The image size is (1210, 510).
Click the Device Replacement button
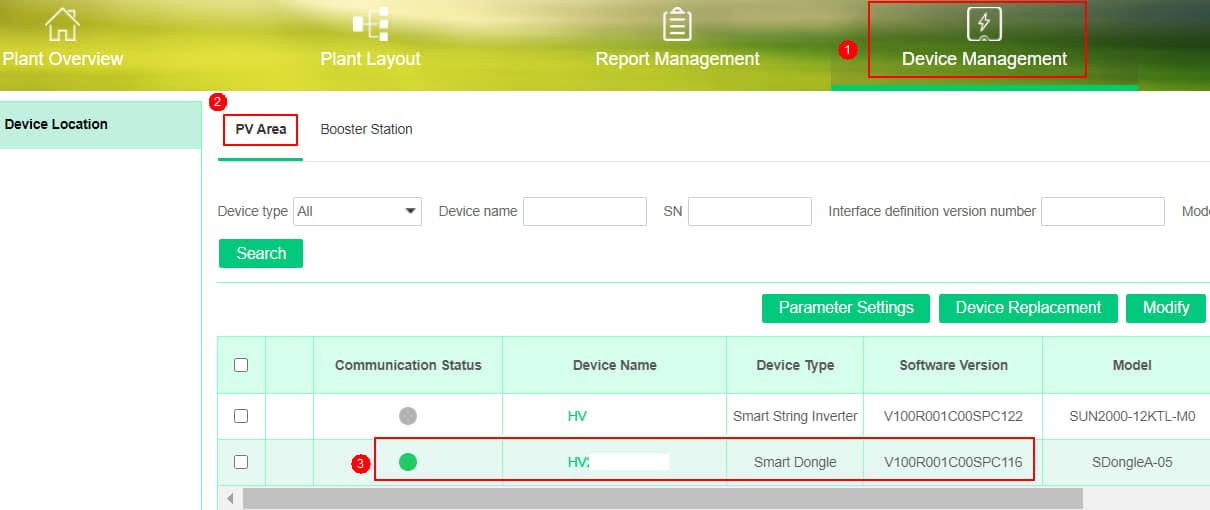pyautogui.click(x=1028, y=308)
